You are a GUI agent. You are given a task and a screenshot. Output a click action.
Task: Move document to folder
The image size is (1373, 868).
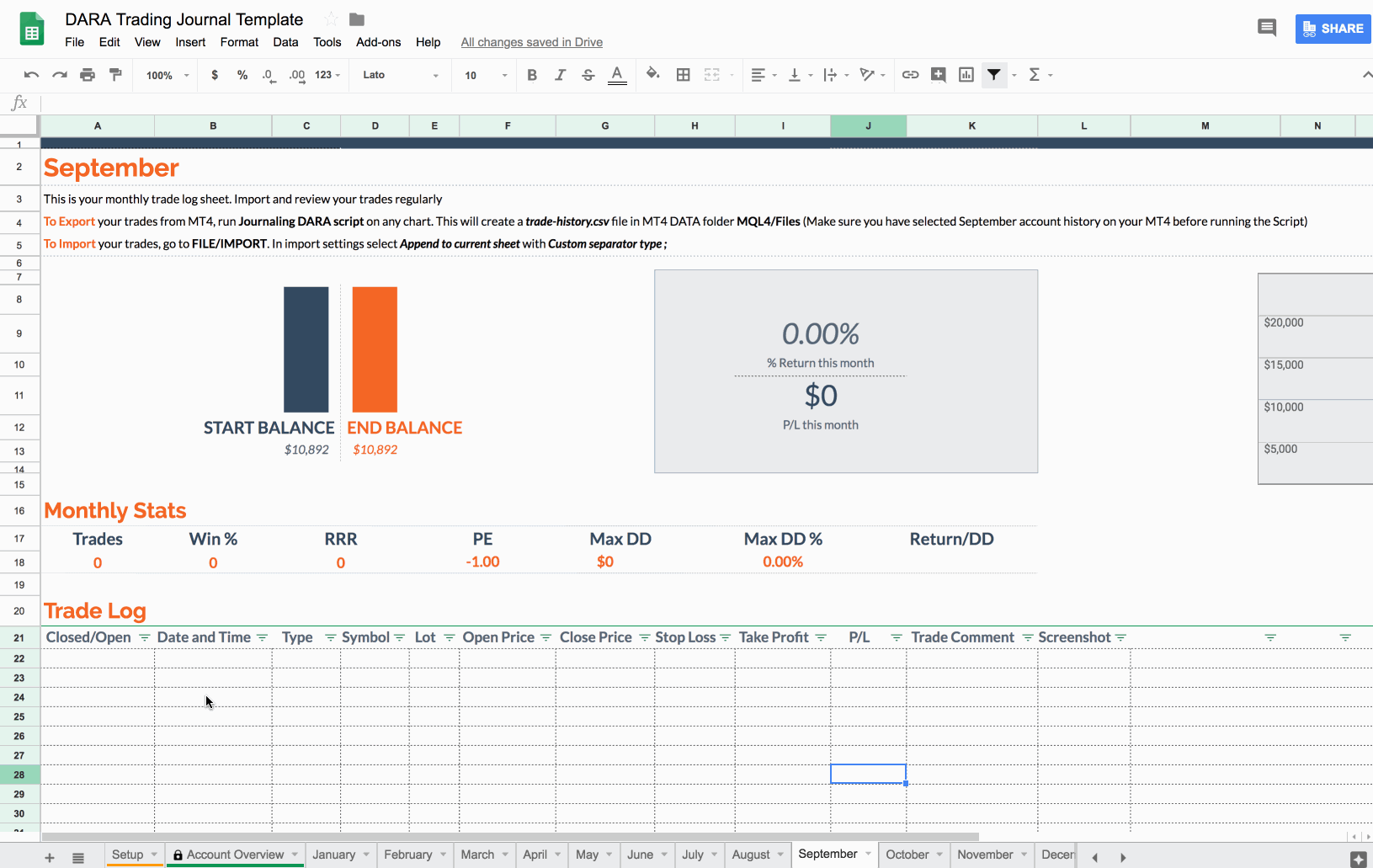tap(357, 19)
